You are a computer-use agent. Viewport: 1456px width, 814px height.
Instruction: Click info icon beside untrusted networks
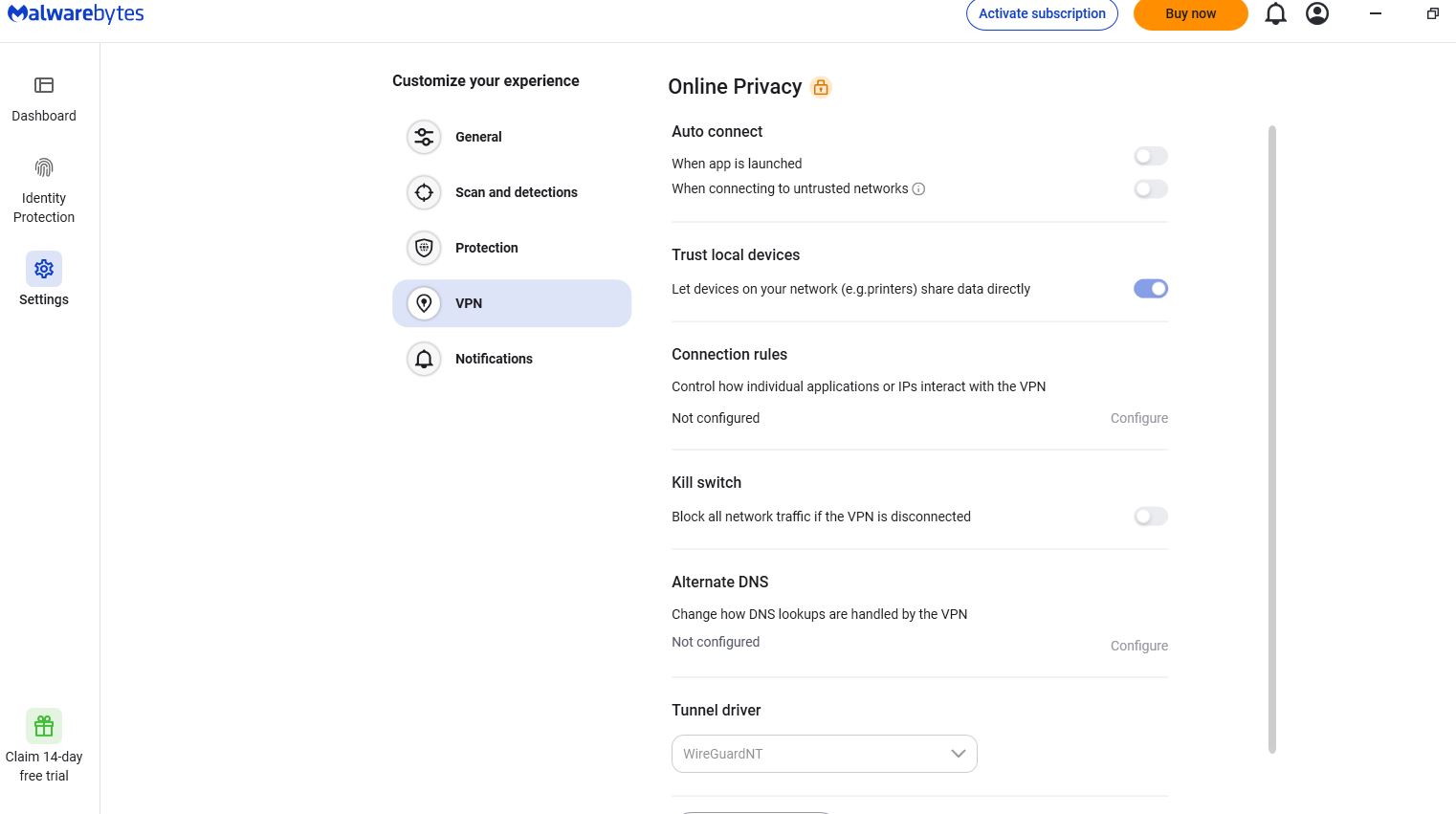[918, 189]
